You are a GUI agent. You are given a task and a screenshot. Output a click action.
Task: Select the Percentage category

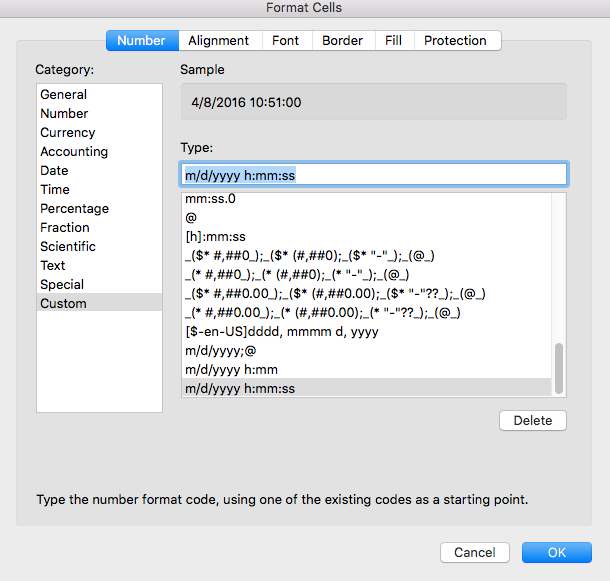[x=74, y=209]
